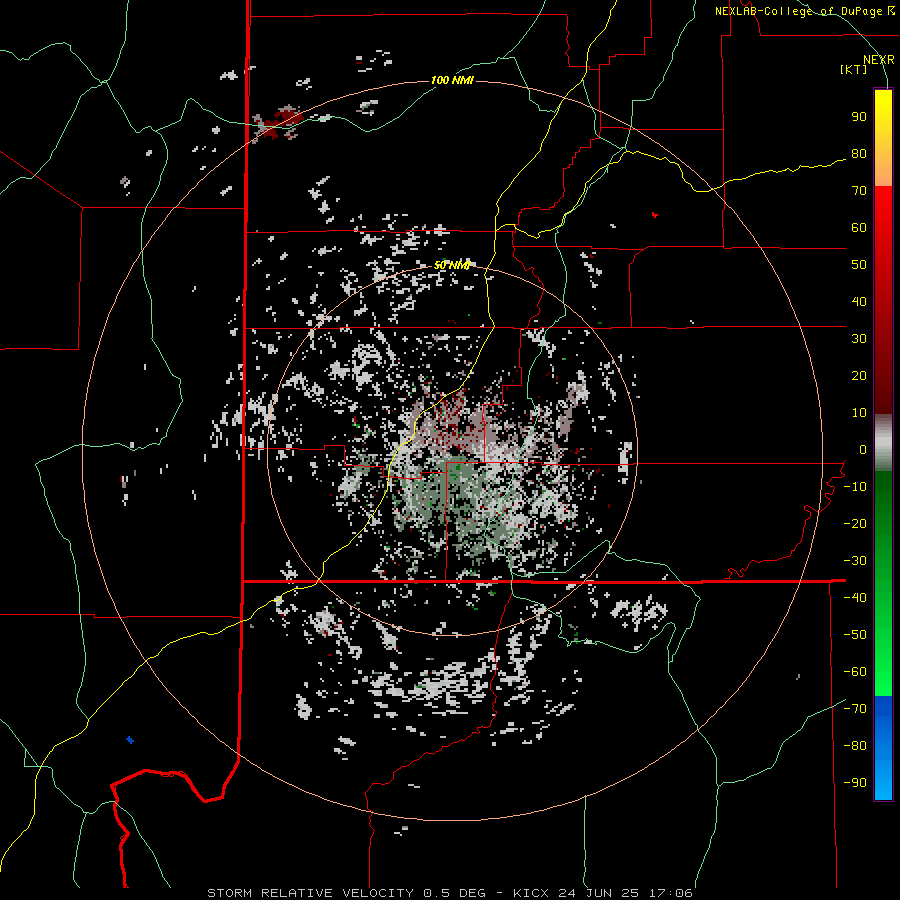Pick the dark blue segment of the color bar
900x900 pixels.
(883, 712)
